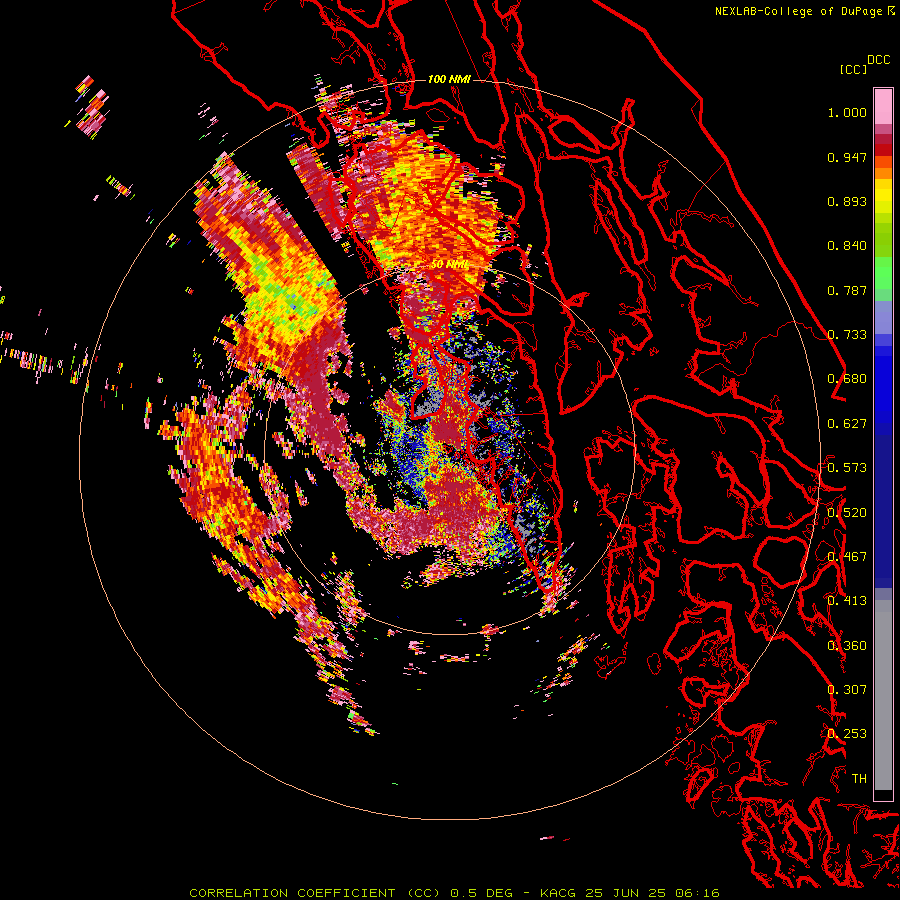
Task: Click the 0.680 scale value
Action: (847, 379)
